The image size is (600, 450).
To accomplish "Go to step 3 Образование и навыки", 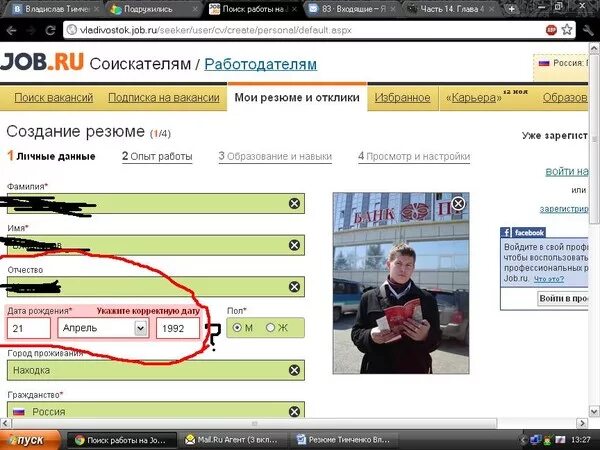I will click(x=275, y=156).
